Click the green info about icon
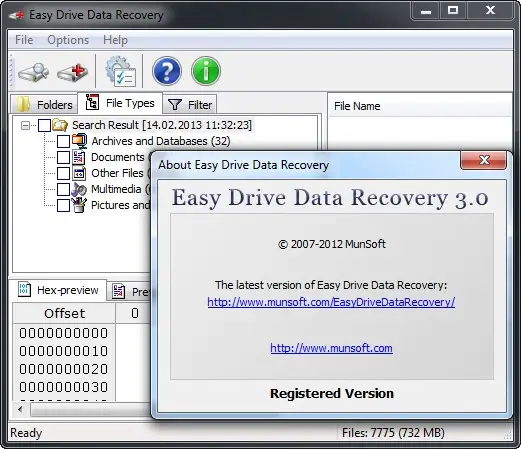The image size is (521, 449). [x=206, y=71]
